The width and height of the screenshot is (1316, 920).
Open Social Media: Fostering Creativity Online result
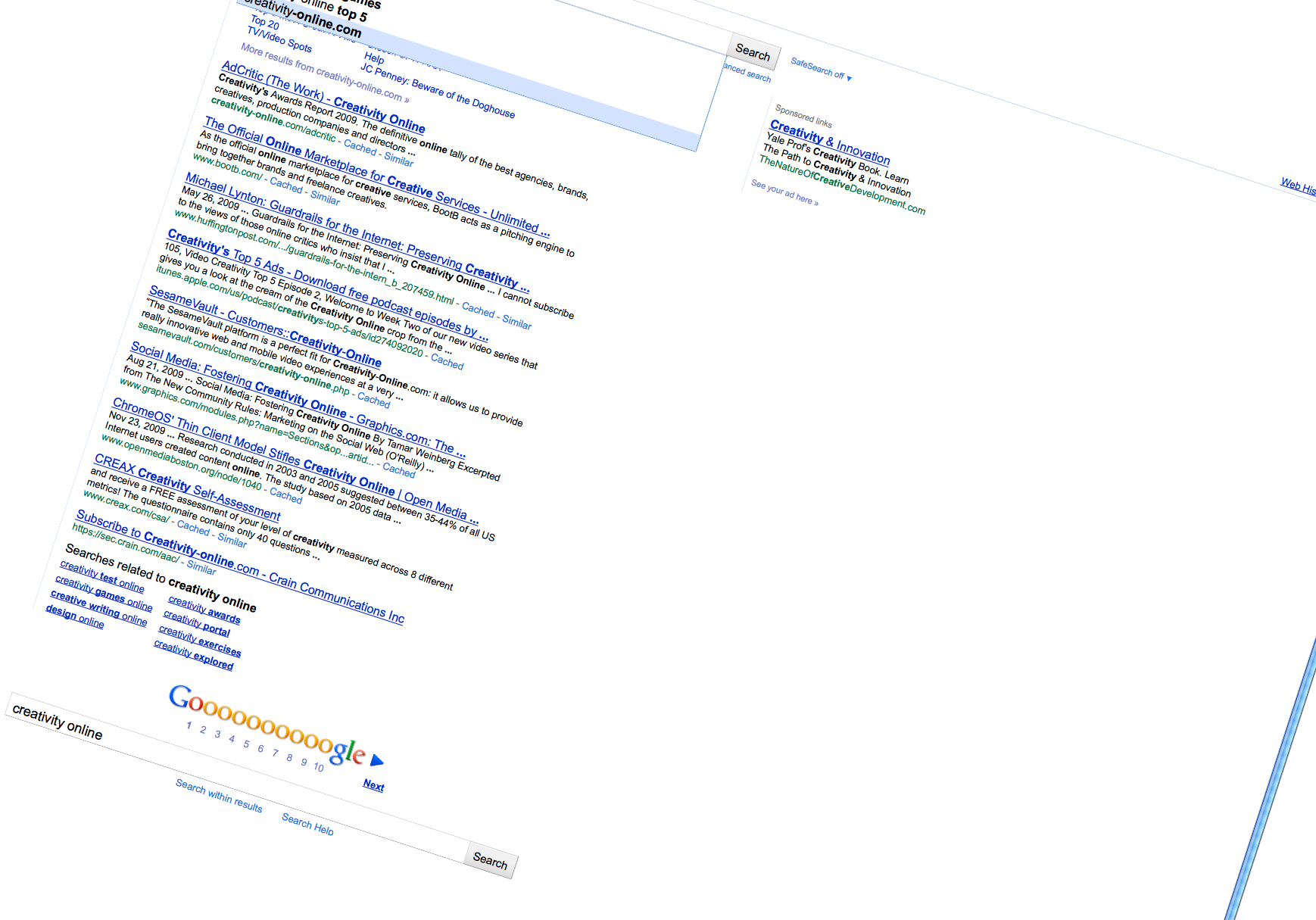(x=298, y=400)
